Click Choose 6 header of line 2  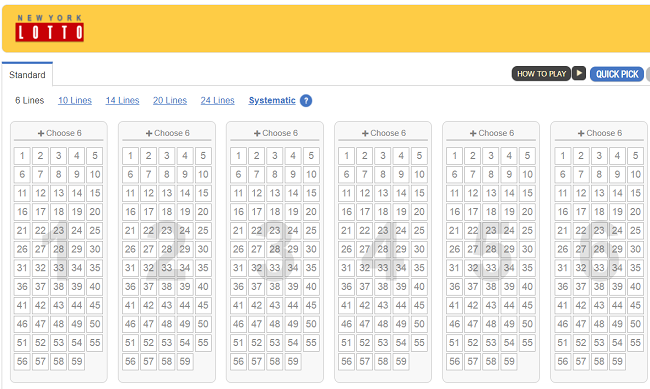tap(167, 133)
